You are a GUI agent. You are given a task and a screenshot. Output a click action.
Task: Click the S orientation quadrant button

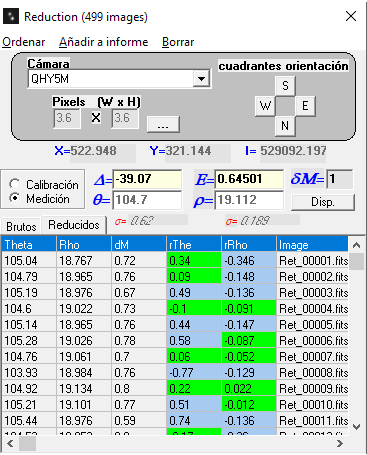click(285, 86)
